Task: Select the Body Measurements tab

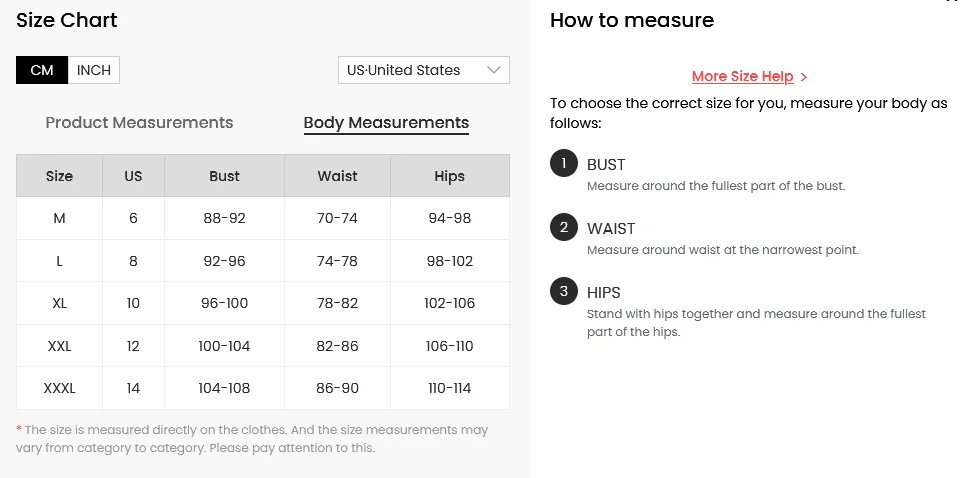Action: [386, 123]
